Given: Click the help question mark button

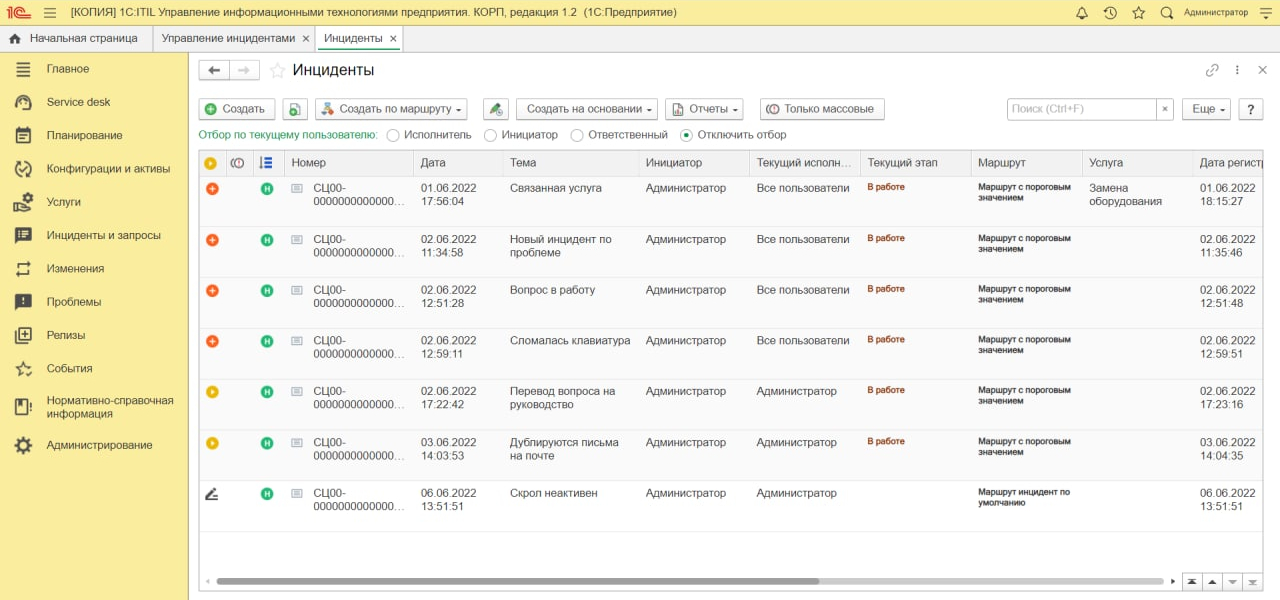Looking at the screenshot, I should pos(1251,109).
